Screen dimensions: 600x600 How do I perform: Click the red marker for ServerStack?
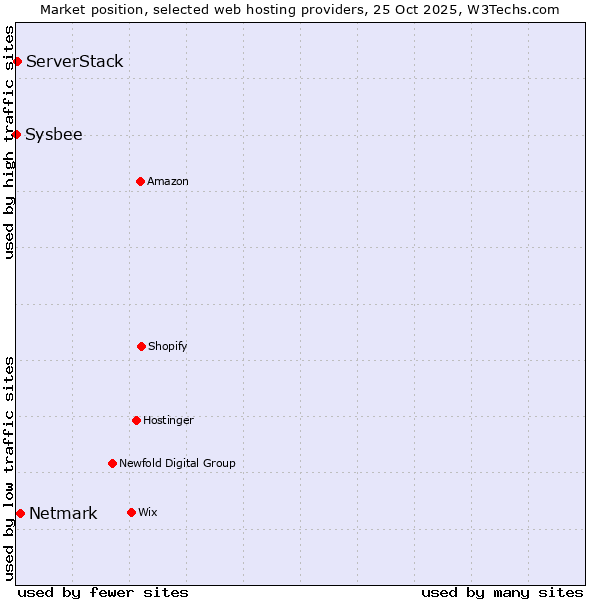pos(17,62)
